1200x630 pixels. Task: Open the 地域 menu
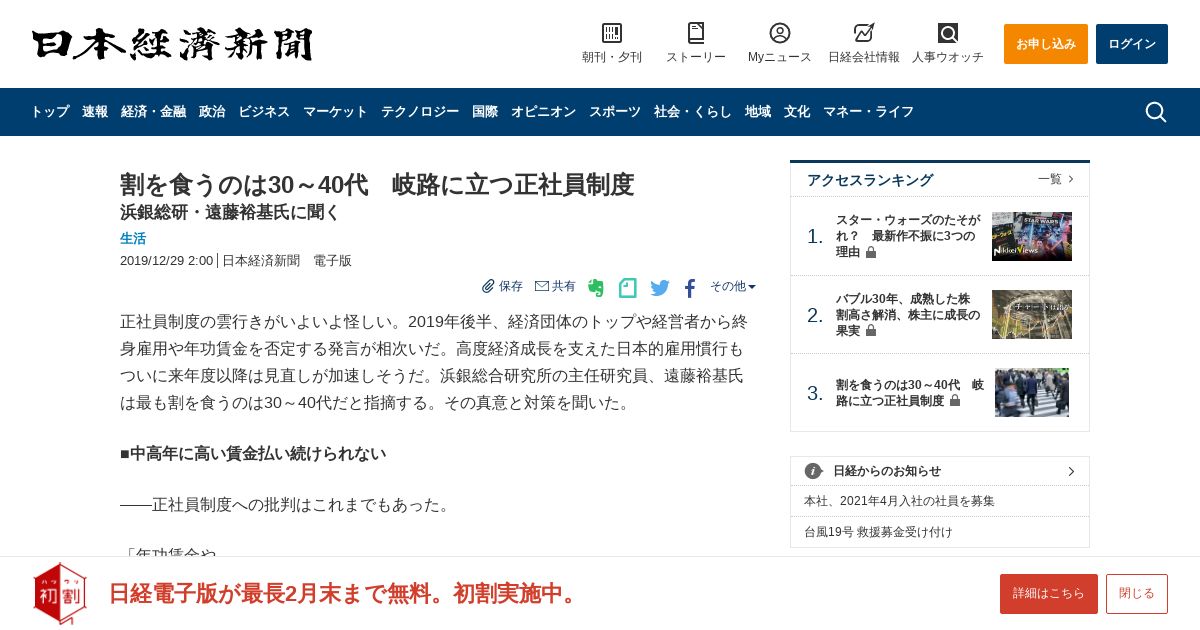click(x=758, y=112)
